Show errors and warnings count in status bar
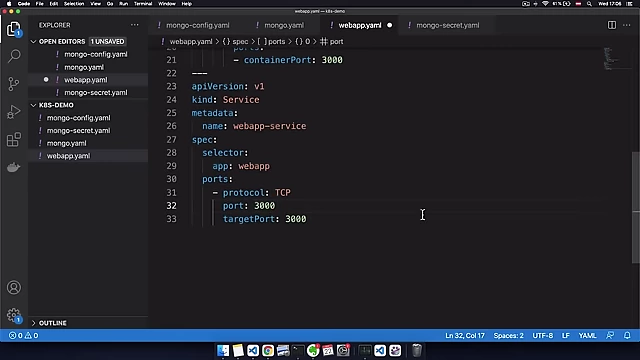 click(x=24, y=336)
